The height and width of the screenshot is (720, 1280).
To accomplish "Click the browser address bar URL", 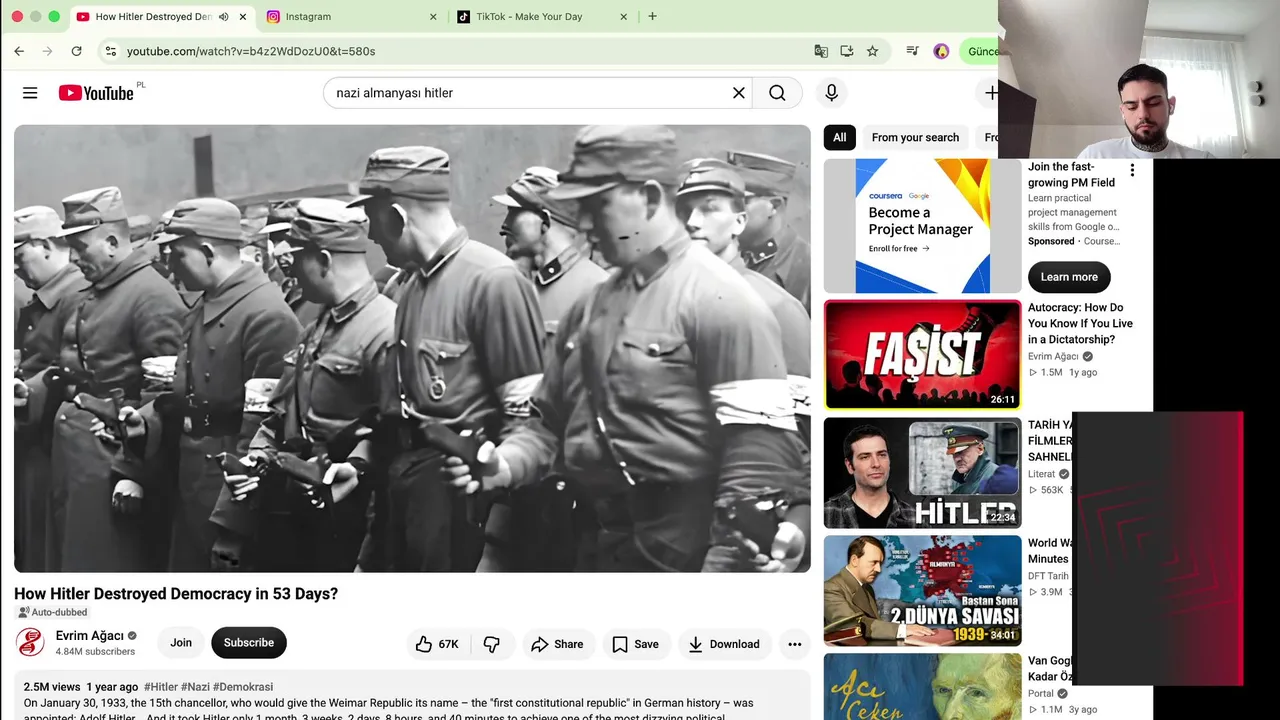I will [x=251, y=51].
